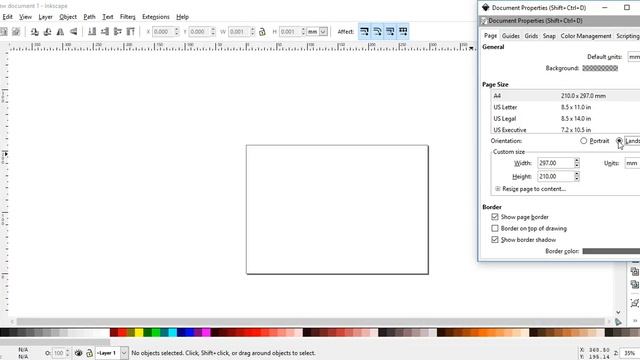
Task: Flip selection horizontally with toolbar icon
Action: point(60,31)
